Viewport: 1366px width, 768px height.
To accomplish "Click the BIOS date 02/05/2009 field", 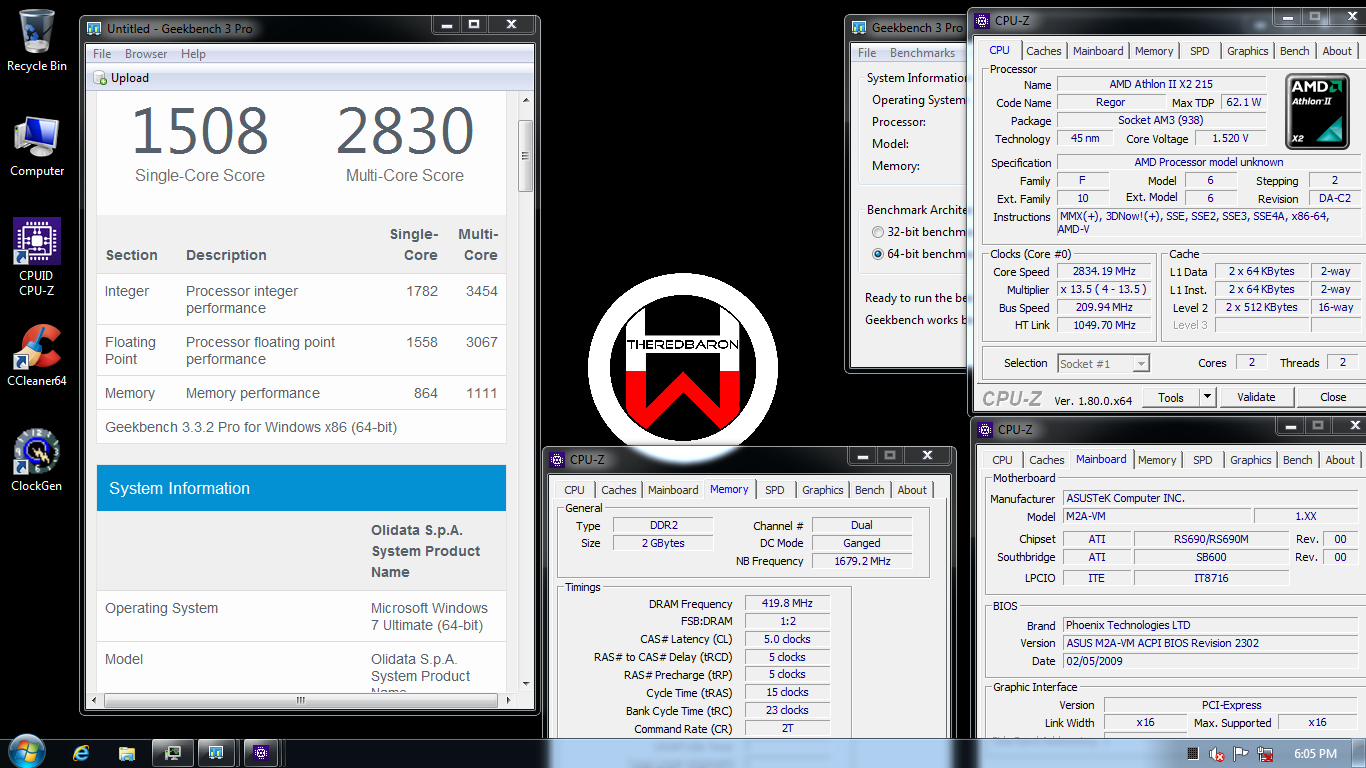I will 1210,661.
